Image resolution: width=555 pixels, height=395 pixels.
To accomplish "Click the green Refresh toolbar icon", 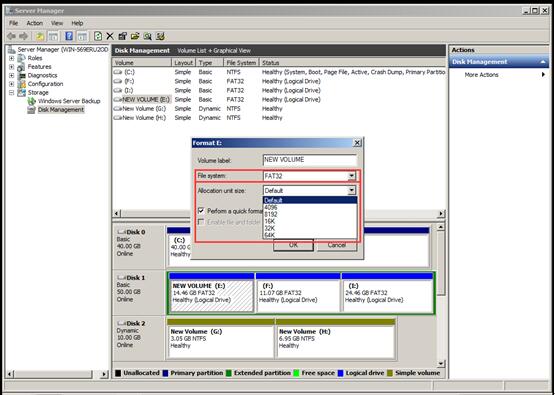I will point(98,36).
